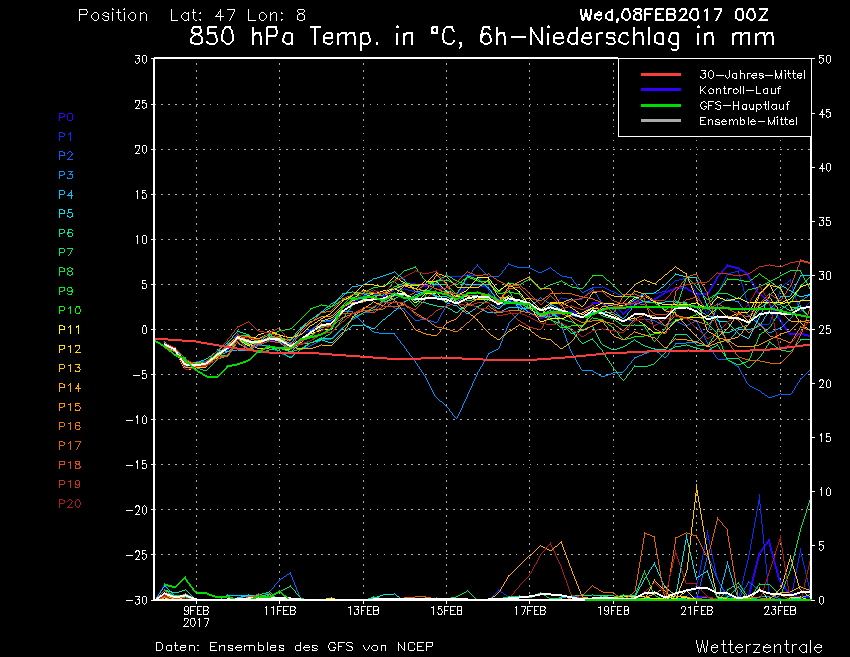Screen dimensions: 850x657
Task: Select the 11FEB date axis label
Action: 280,611
